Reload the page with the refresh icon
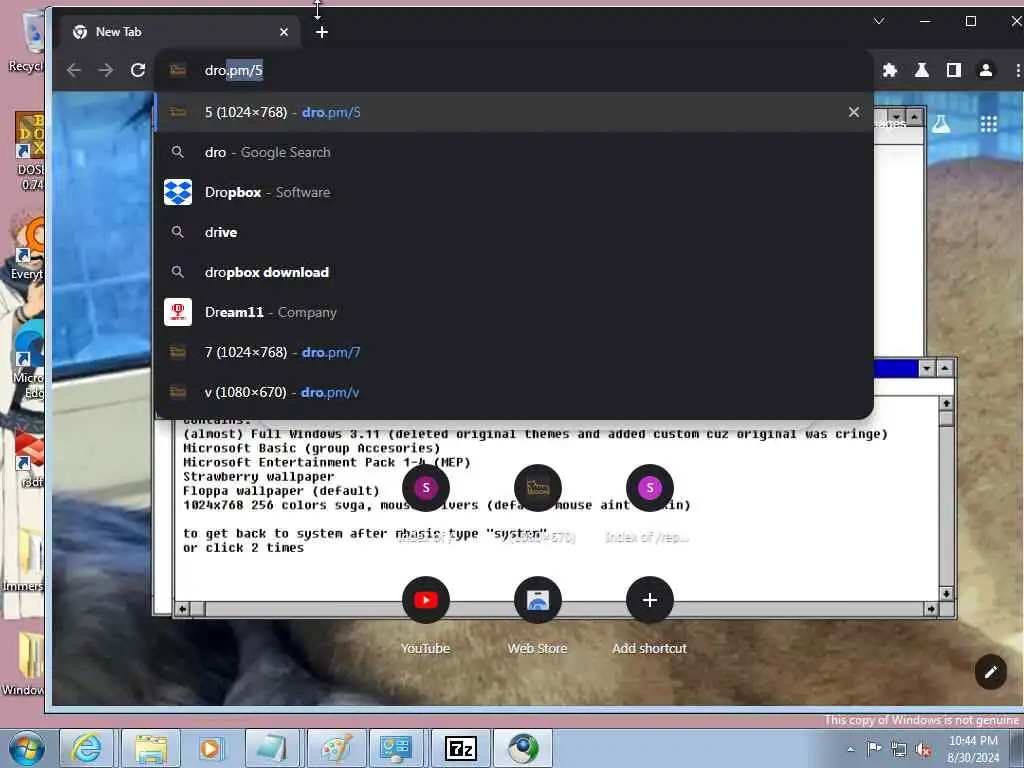This screenshot has width=1024, height=768. 138,70
